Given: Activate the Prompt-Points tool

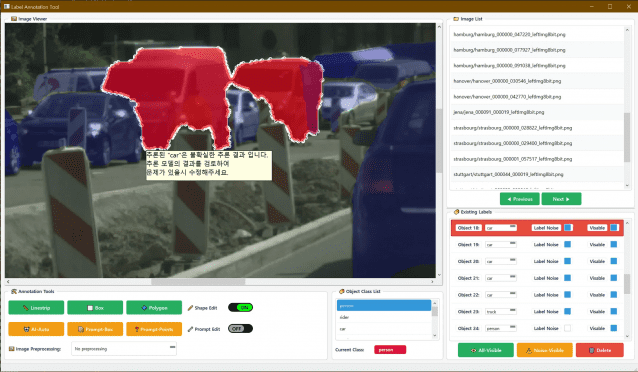Looking at the screenshot, I should point(154,329).
